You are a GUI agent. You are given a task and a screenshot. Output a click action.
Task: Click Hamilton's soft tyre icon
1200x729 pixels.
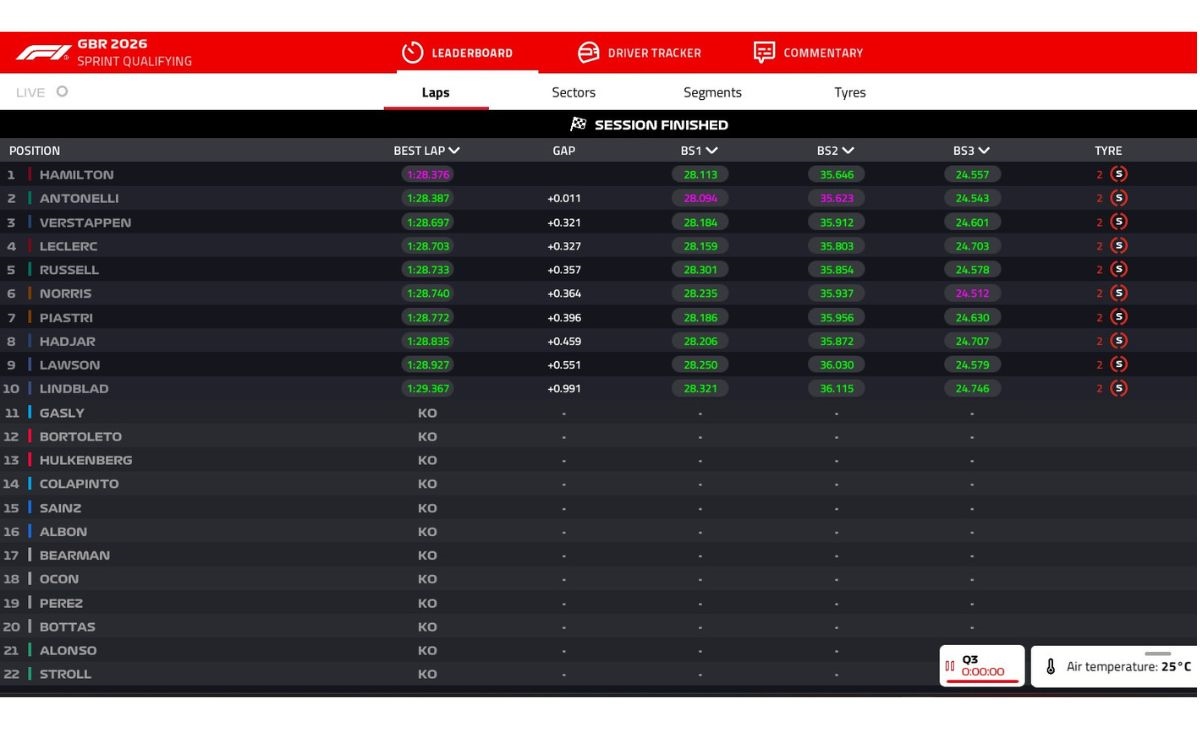[1119, 174]
